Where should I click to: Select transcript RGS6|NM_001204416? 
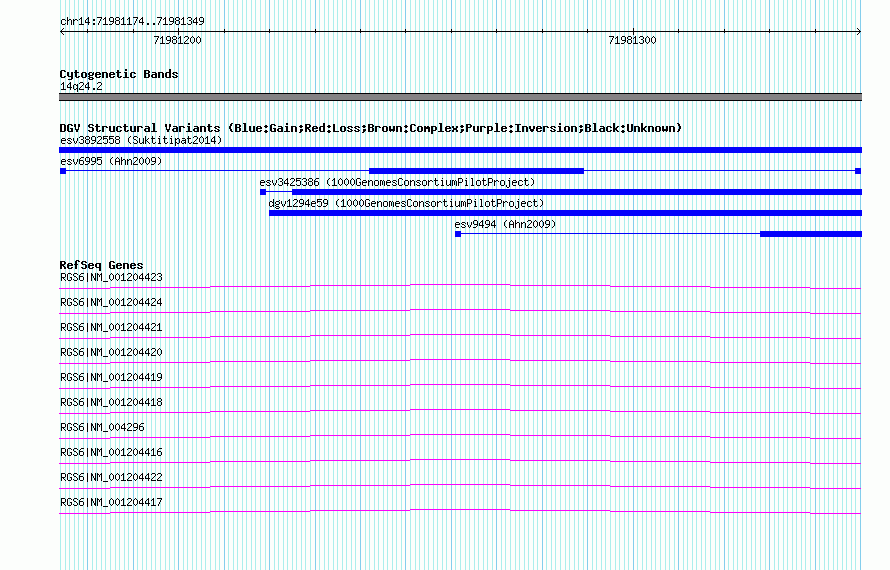point(111,452)
